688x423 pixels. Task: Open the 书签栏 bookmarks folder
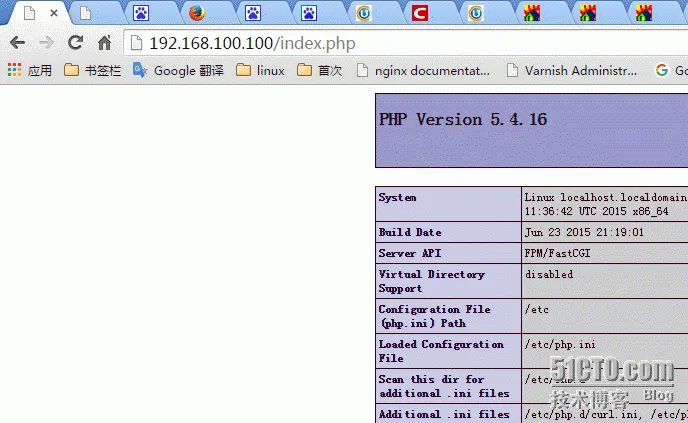[92, 70]
